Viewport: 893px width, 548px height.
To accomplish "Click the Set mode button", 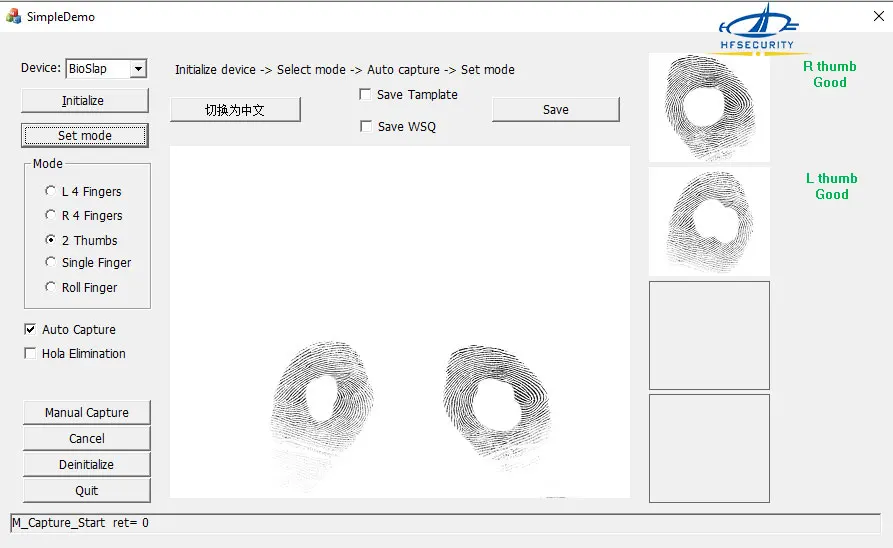I will pos(85,136).
